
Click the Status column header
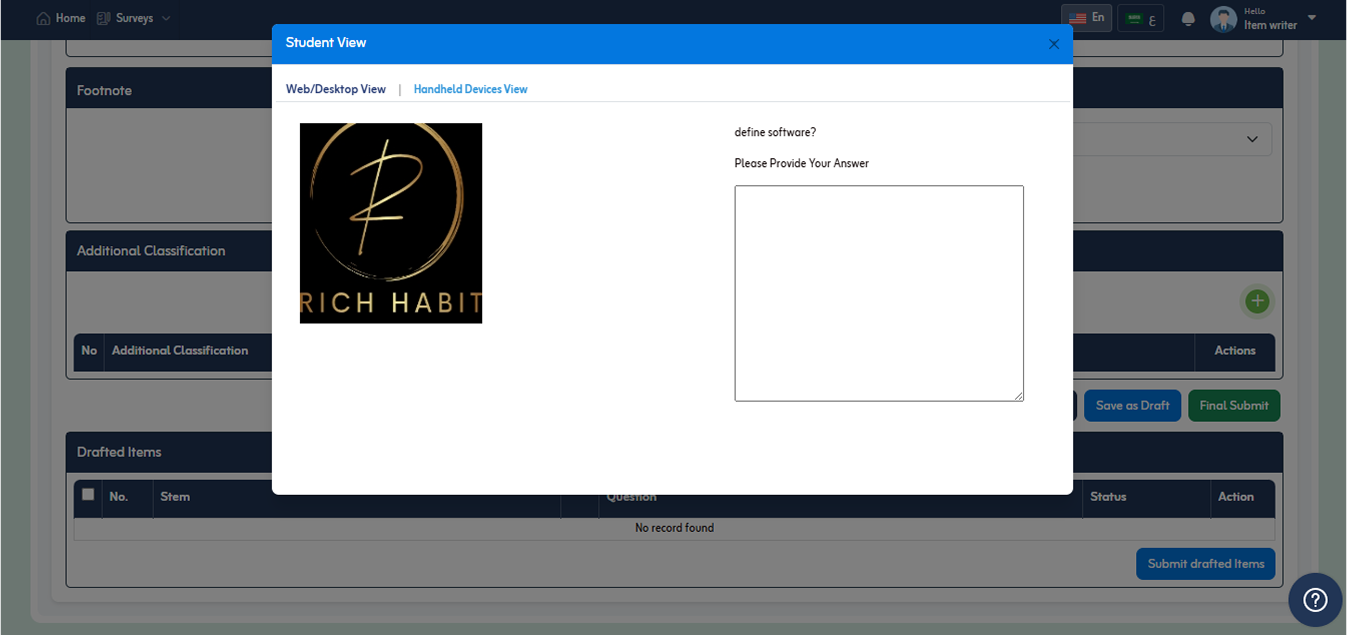(x=1108, y=497)
